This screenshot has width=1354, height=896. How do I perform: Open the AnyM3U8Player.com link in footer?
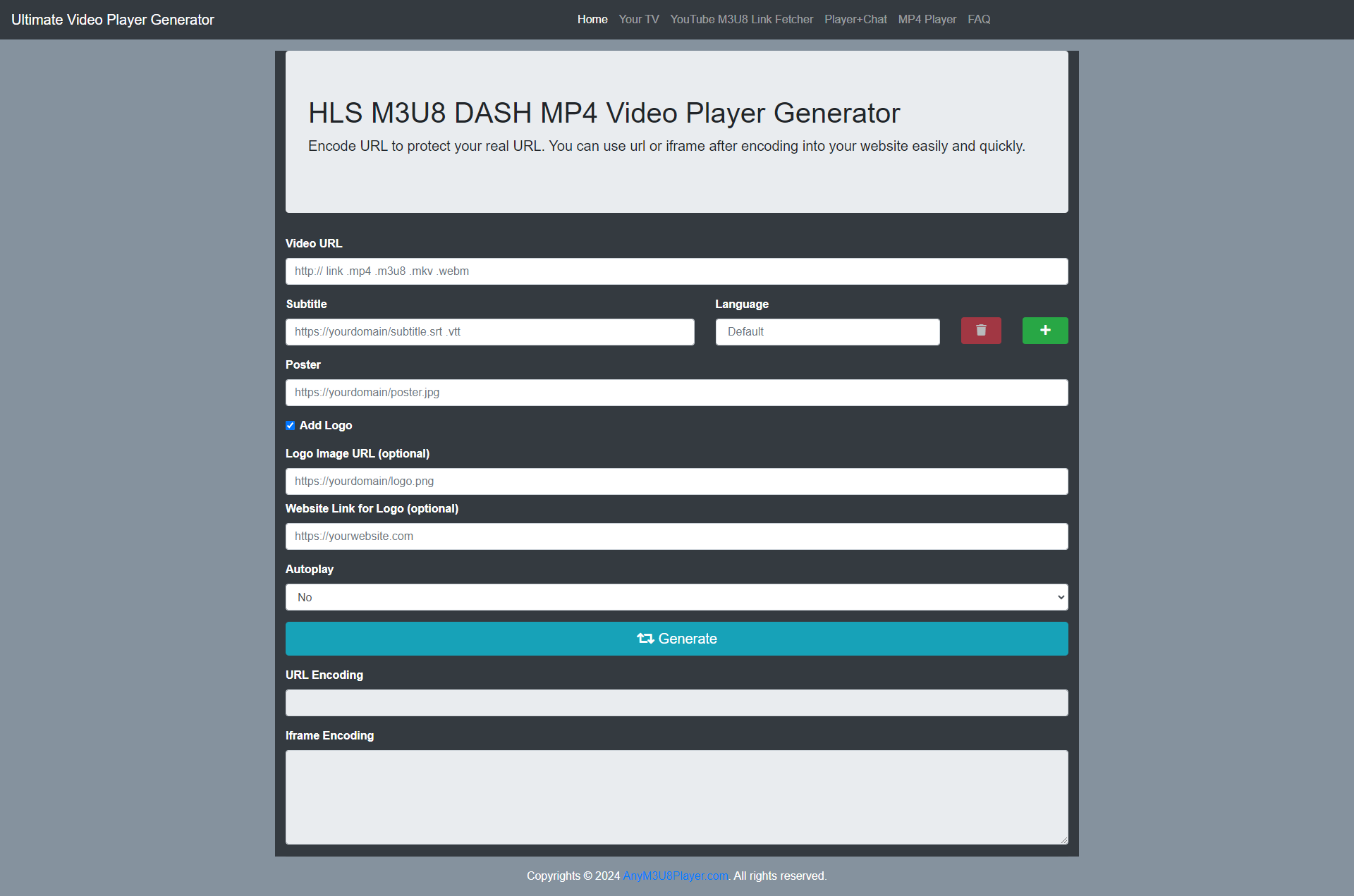tap(675, 876)
